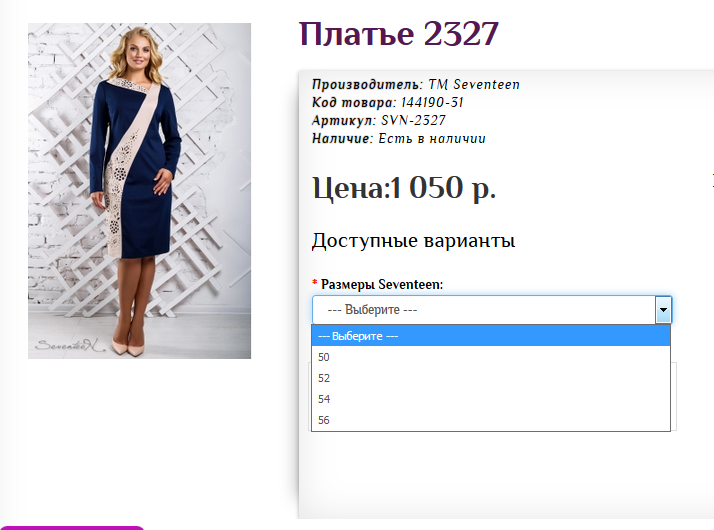Click the article number 'SVN-2327'
The height and width of the screenshot is (530, 714).
click(413, 120)
